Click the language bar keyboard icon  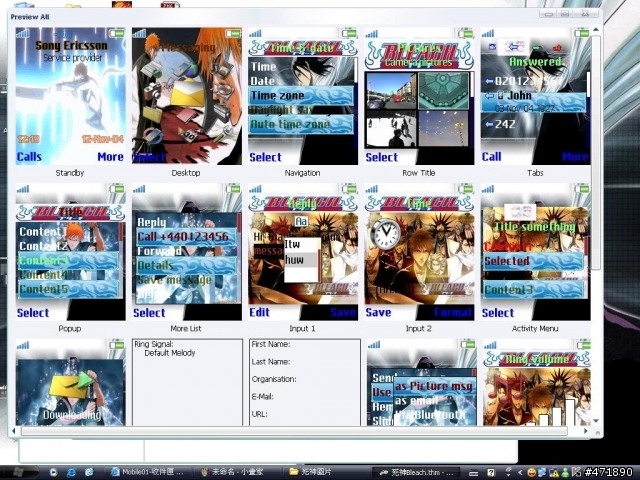pos(473,473)
